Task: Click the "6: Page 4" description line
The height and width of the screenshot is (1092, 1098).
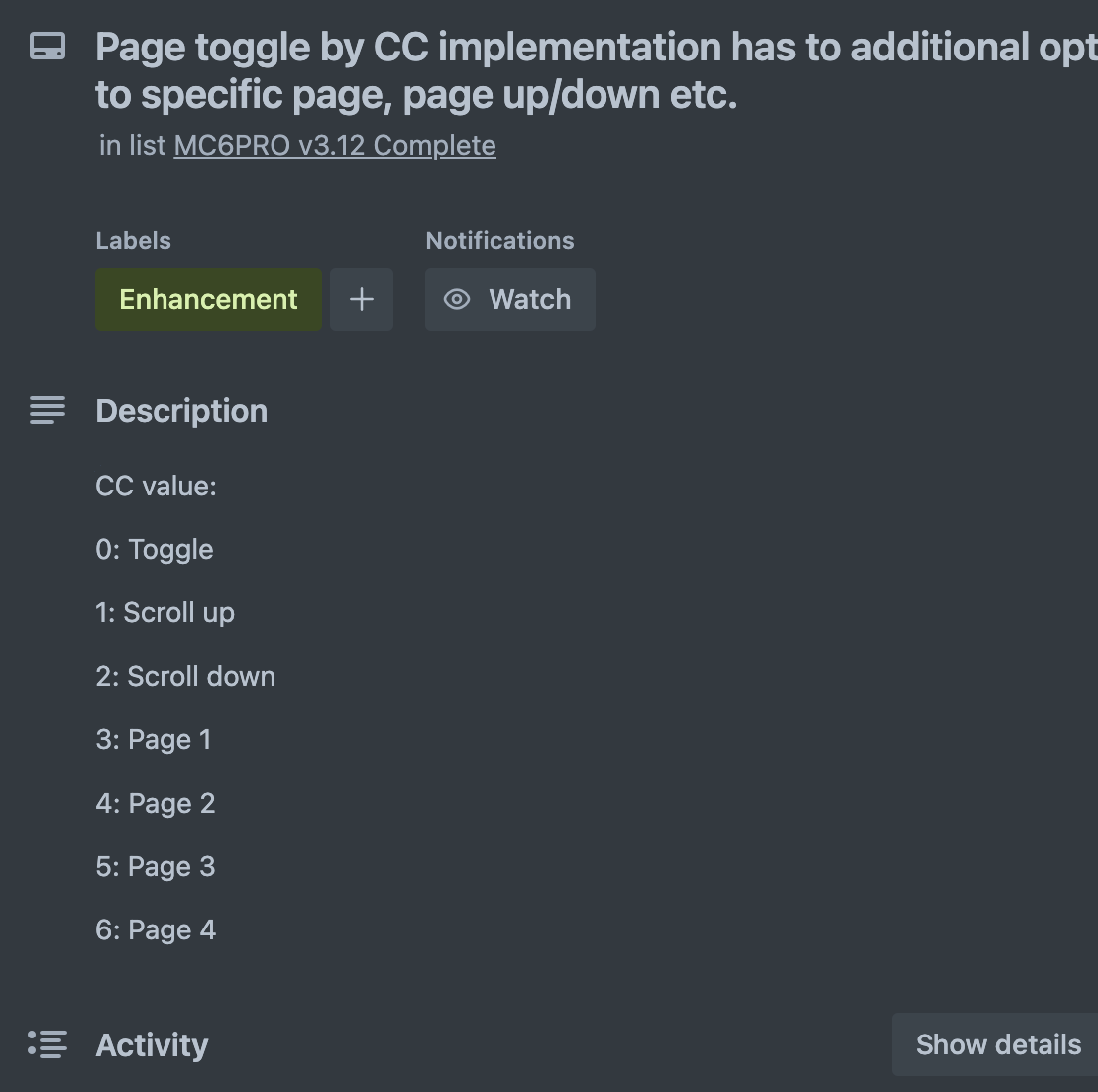Action: click(156, 929)
